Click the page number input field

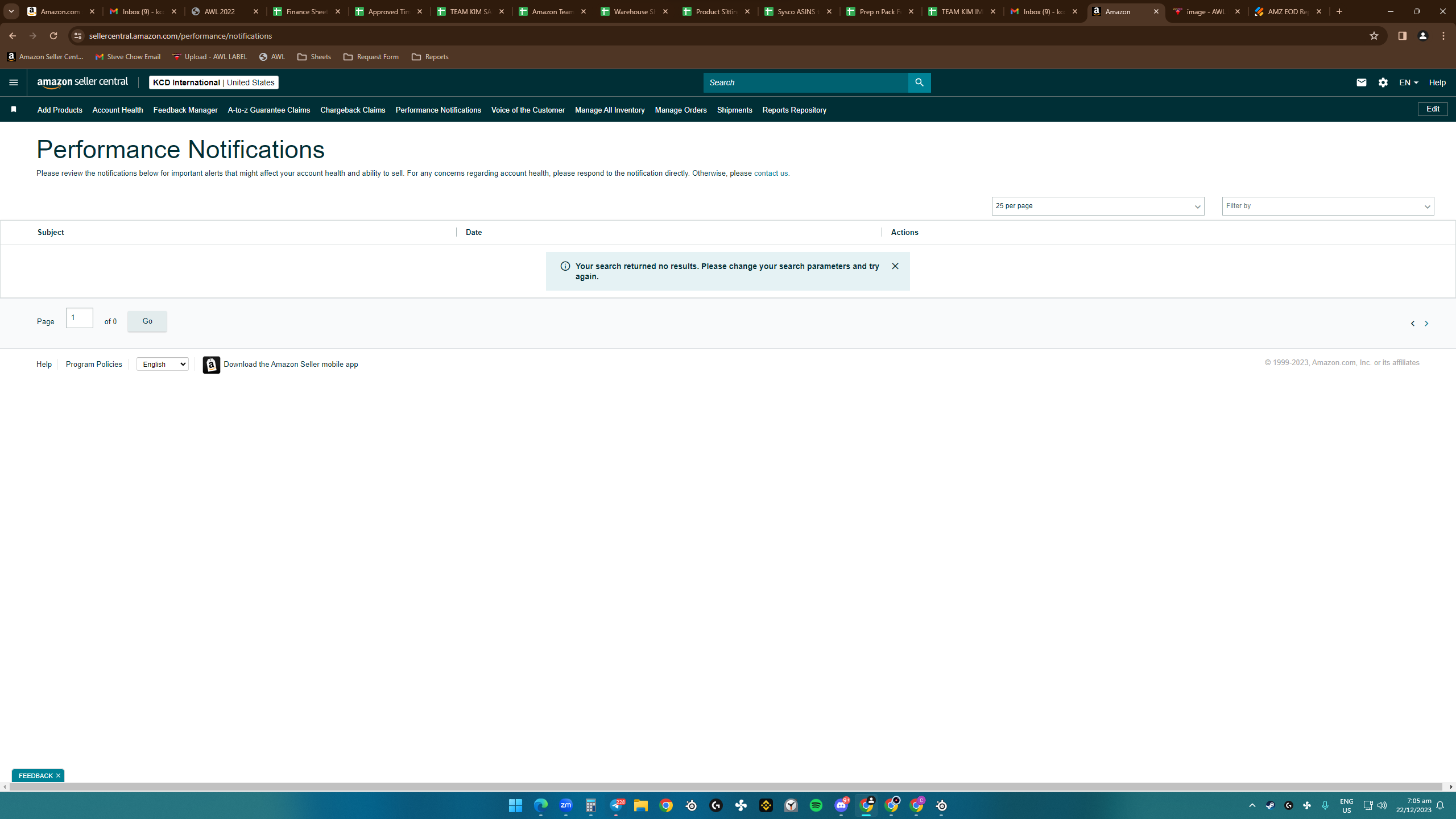[x=80, y=318]
